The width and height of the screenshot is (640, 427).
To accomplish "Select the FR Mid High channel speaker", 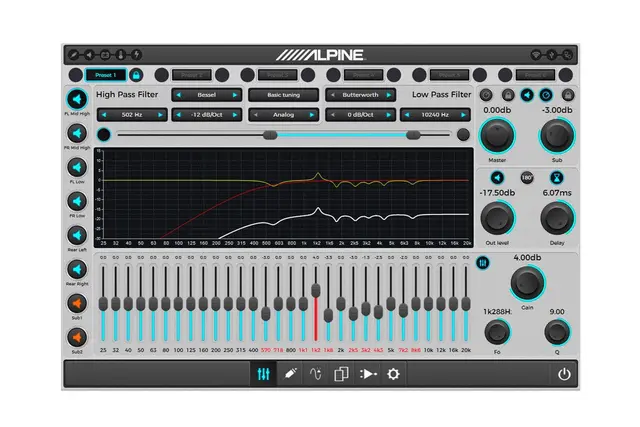I will tap(77, 133).
